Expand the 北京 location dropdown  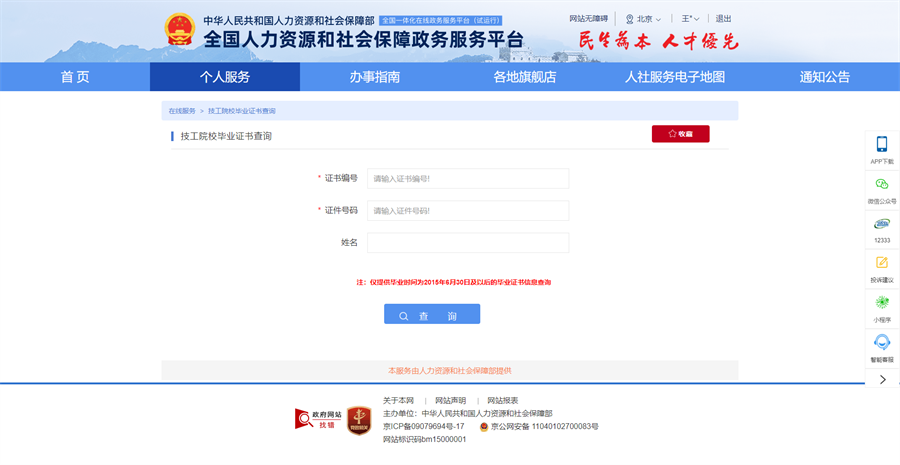(x=643, y=19)
